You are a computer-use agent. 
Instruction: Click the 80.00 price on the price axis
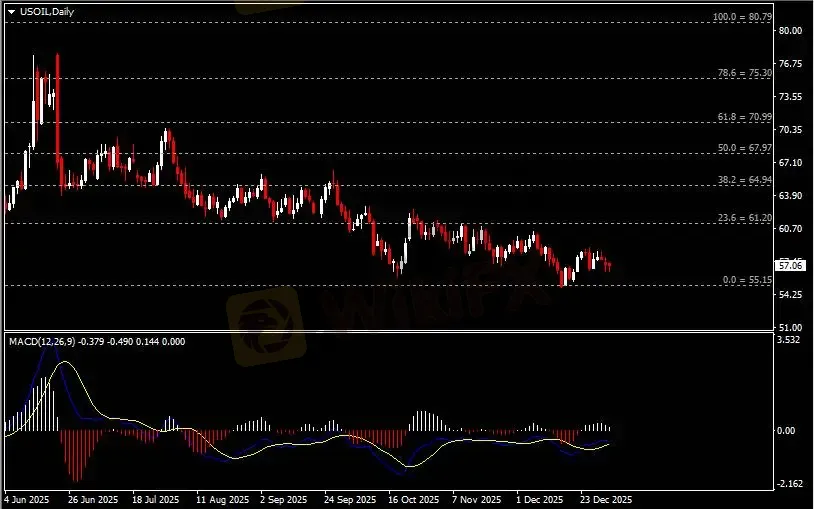point(790,31)
